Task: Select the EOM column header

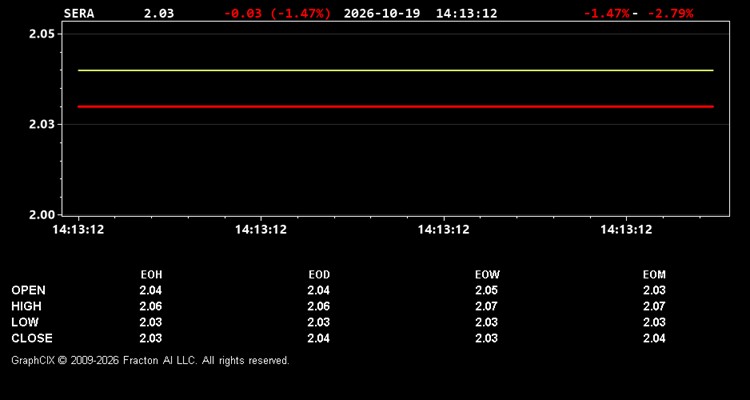Action: pyautogui.click(x=654, y=275)
